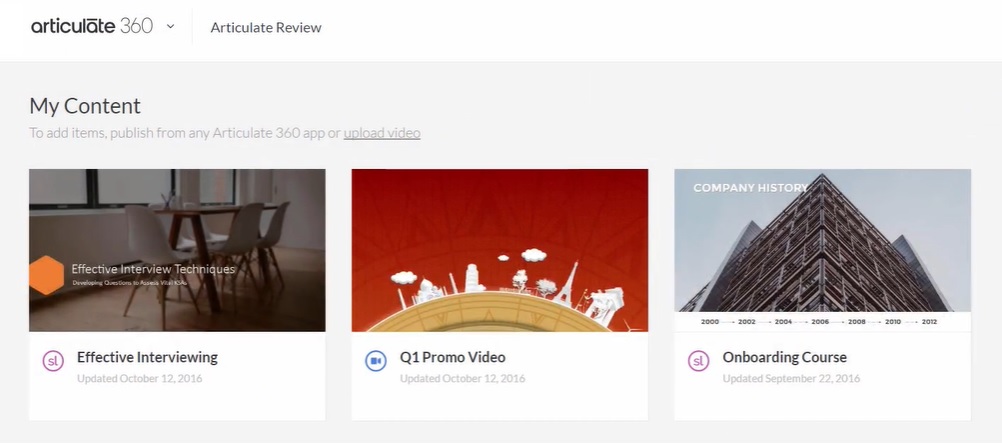Viewport: 1002px width, 444px height.
Task: Click the 2000–2012 timeline strip on thumbnail
Action: point(818,322)
